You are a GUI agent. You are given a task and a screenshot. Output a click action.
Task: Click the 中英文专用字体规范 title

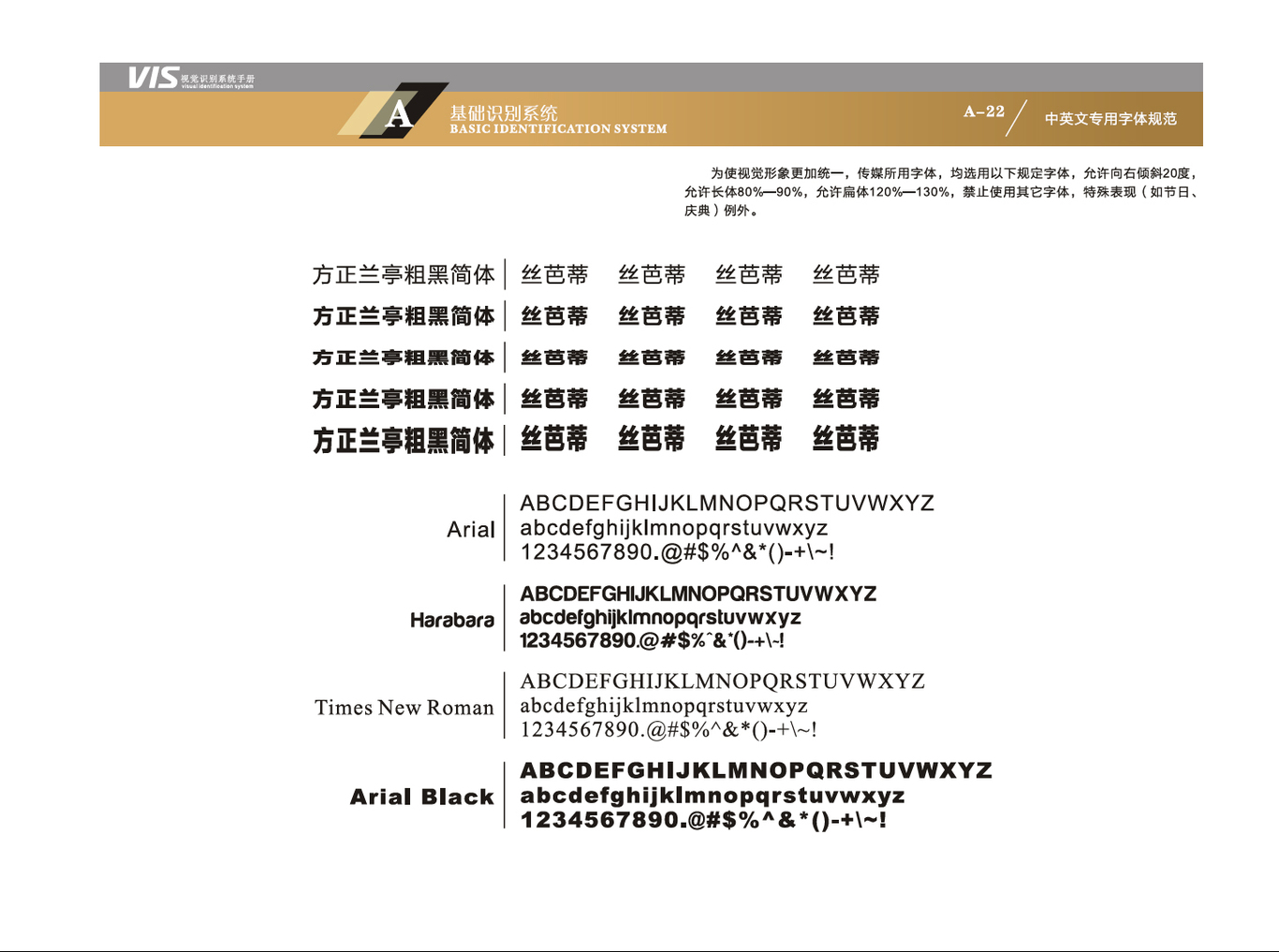pyautogui.click(x=1110, y=119)
